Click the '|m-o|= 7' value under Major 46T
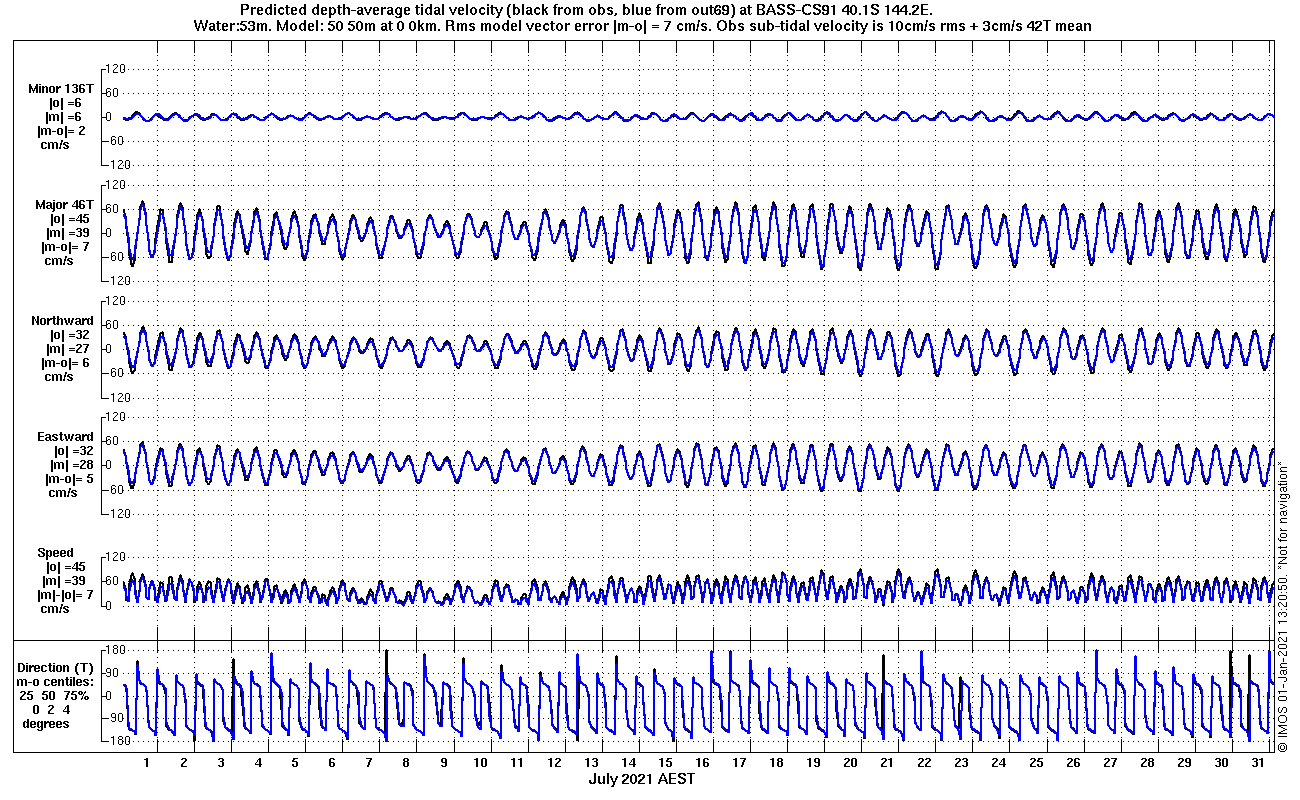Screen dimensions: 1300x800 point(66,247)
